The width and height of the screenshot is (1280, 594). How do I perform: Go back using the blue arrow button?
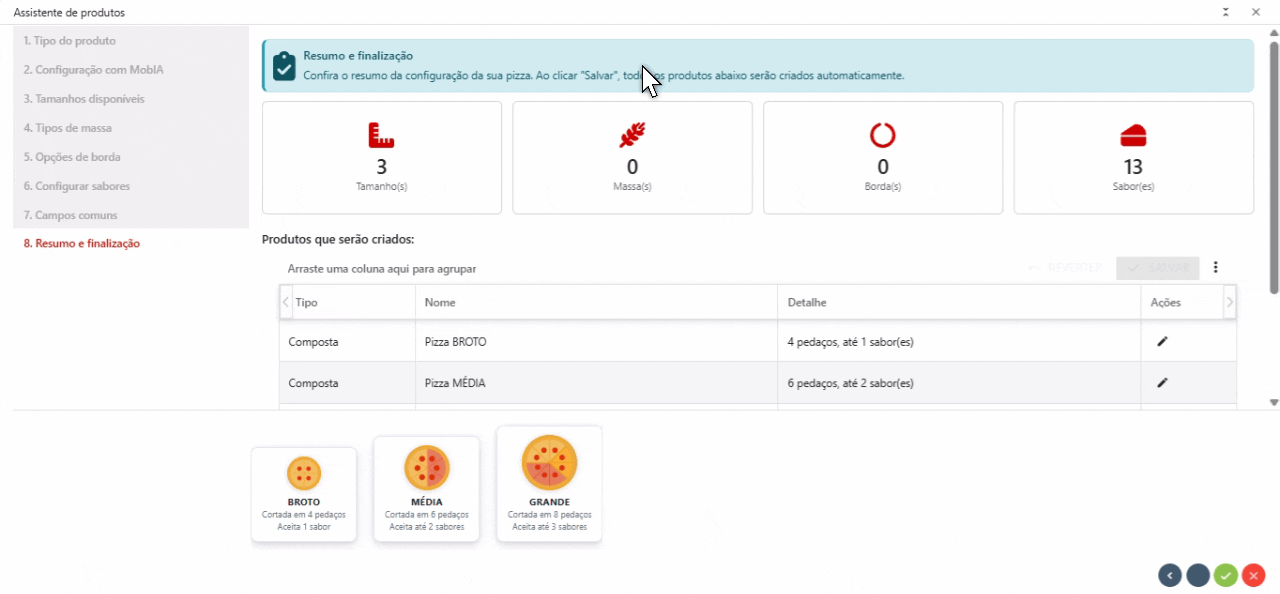click(1169, 575)
